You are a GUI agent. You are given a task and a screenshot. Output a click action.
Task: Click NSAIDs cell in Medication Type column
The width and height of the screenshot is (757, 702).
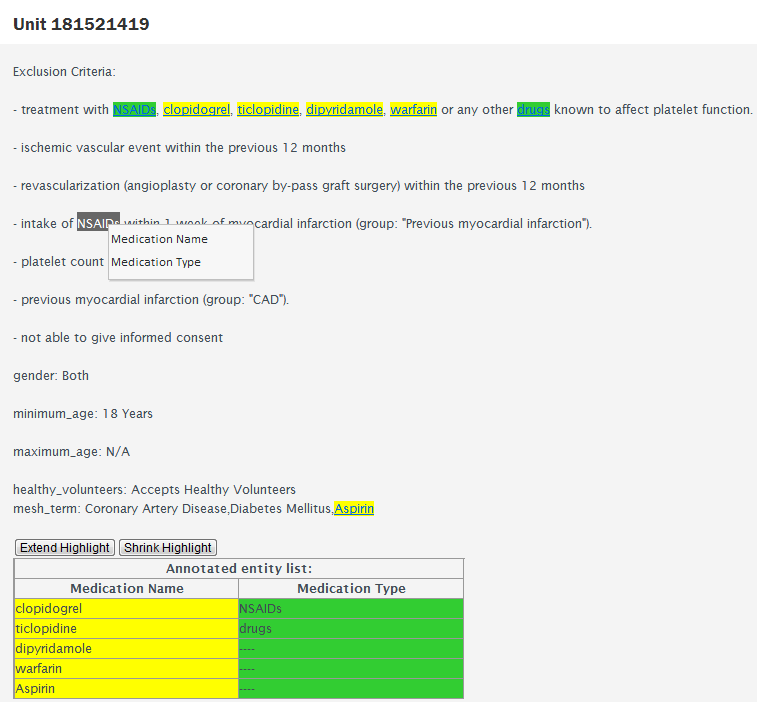pos(351,609)
